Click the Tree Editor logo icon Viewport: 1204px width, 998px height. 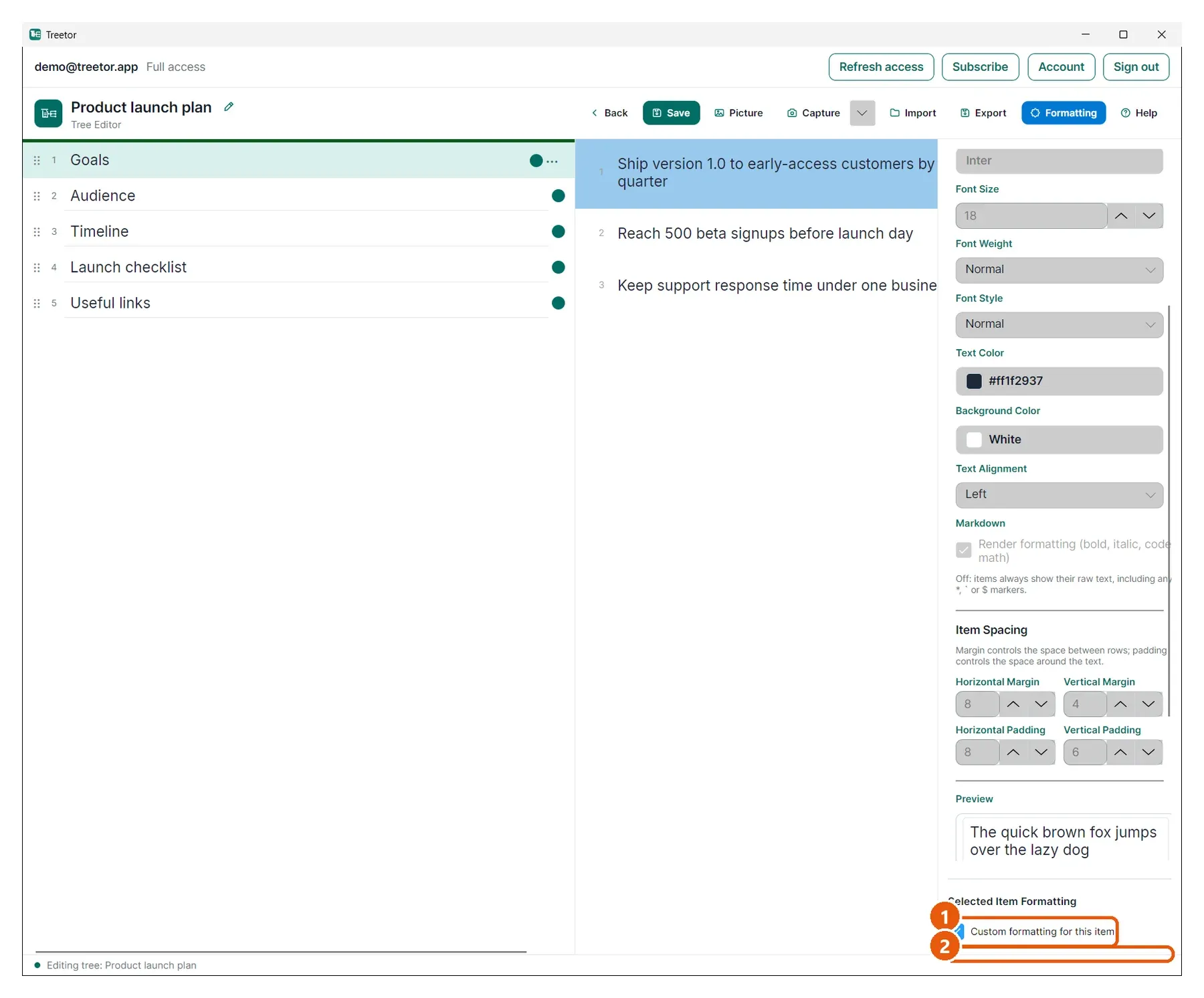pos(48,113)
